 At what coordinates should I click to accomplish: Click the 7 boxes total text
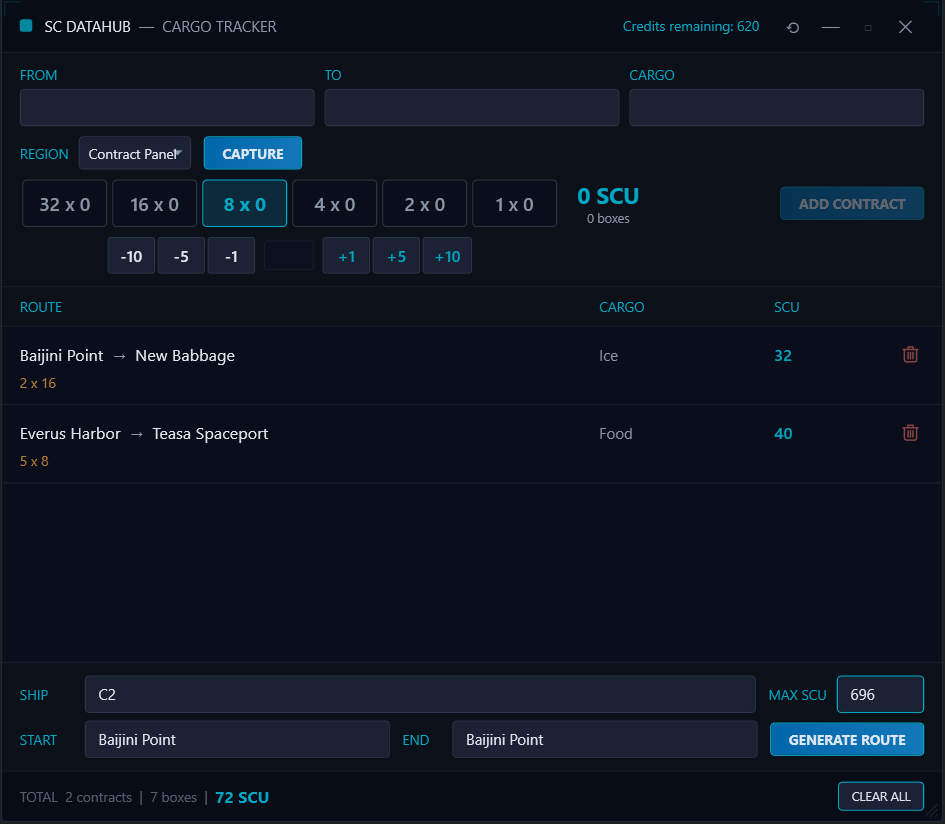point(174,797)
